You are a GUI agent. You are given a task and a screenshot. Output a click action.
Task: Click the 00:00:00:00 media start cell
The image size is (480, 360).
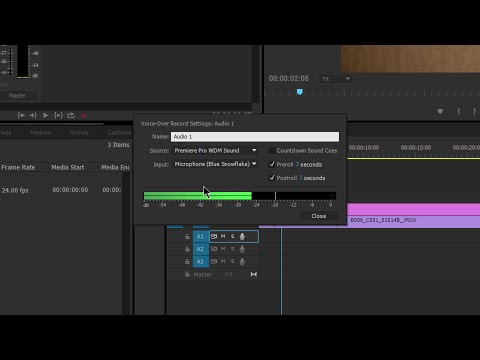pyautogui.click(x=70, y=190)
